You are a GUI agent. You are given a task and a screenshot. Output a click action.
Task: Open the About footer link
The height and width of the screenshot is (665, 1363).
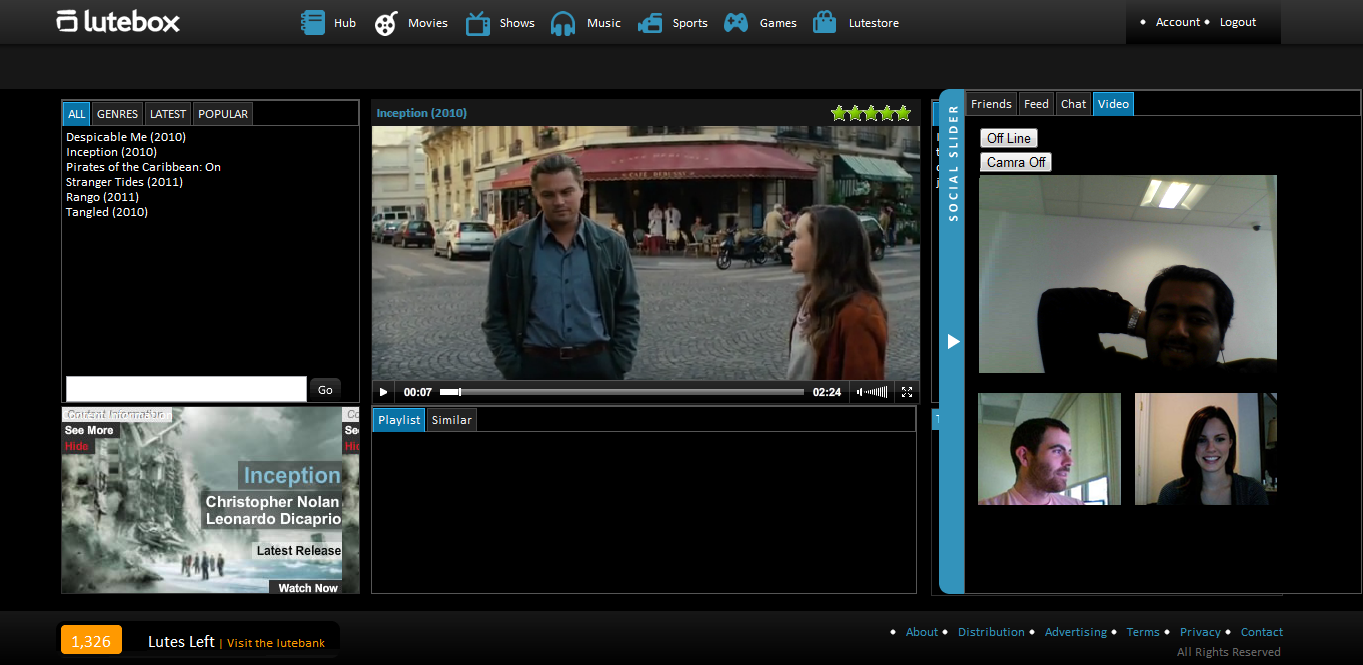pos(922,632)
